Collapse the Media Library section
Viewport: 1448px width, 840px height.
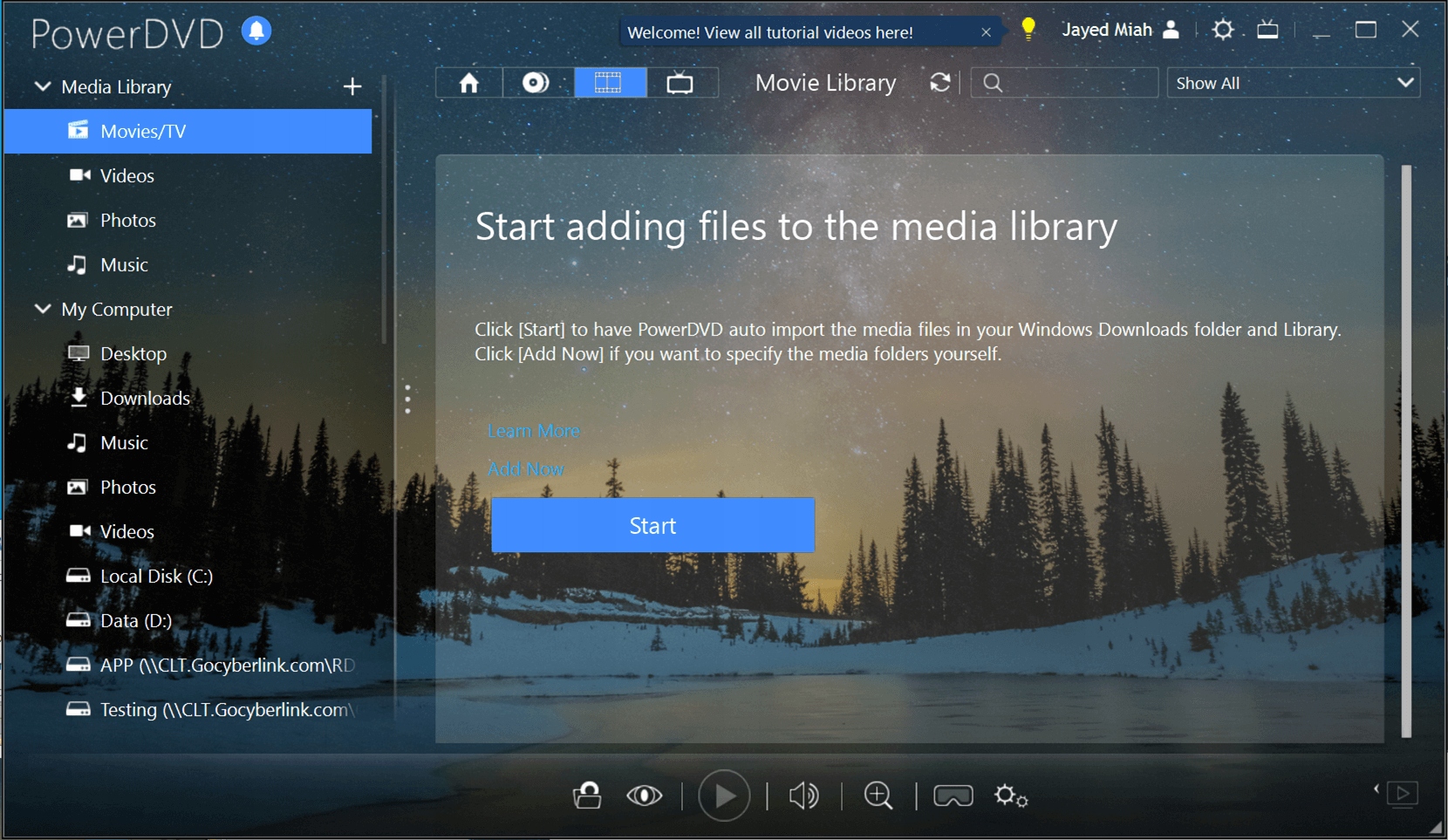42,86
